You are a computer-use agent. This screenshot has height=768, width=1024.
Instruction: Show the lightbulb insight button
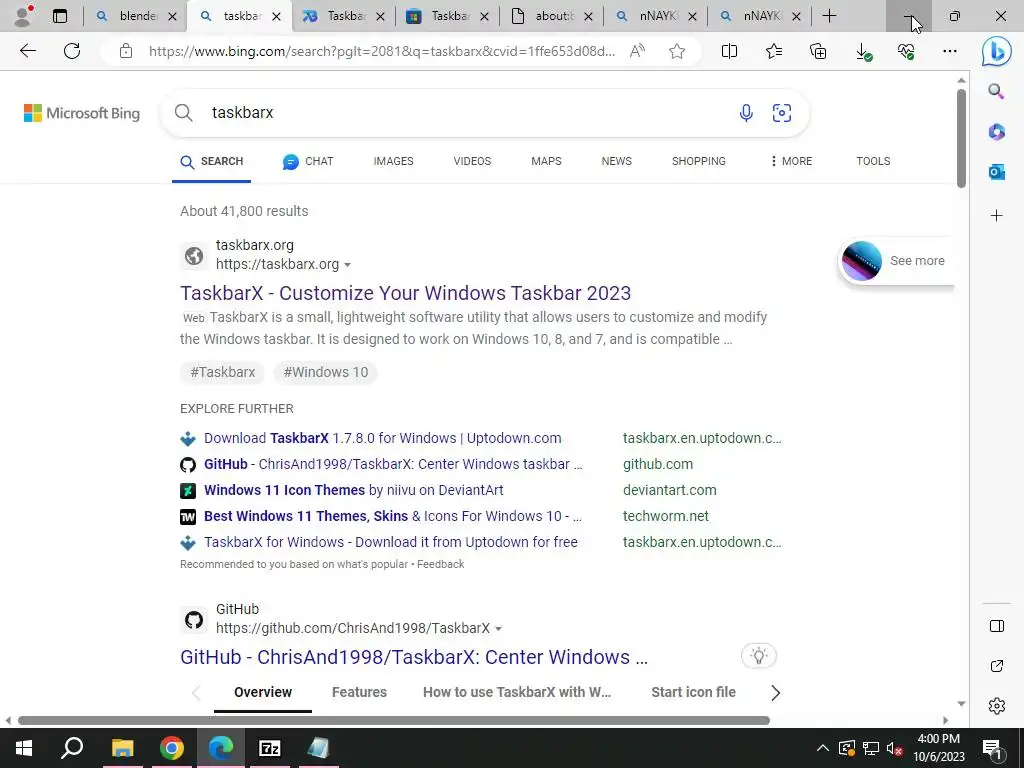pos(759,656)
